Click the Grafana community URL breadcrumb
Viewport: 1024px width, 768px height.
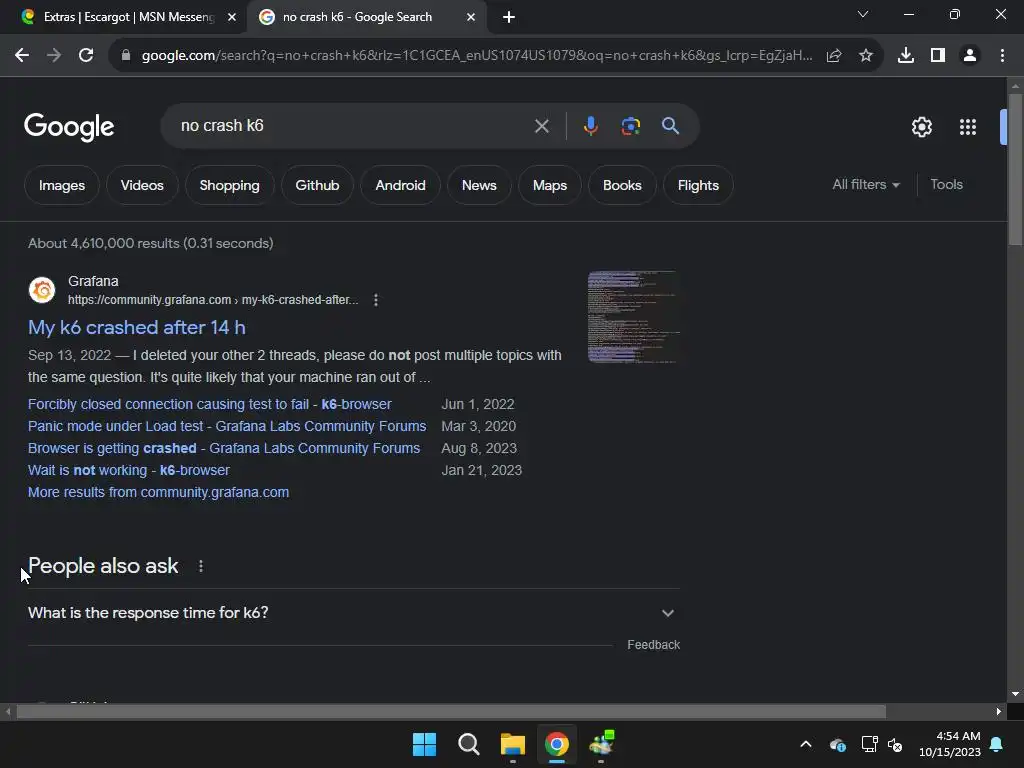tap(213, 300)
